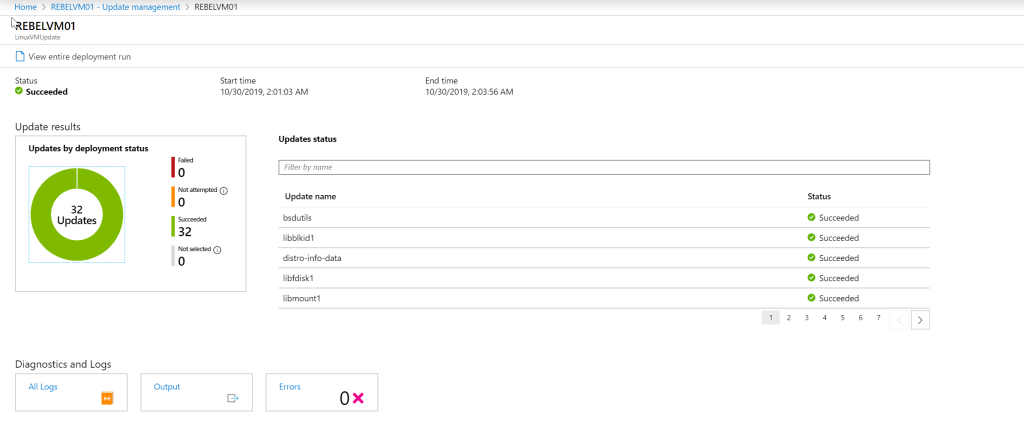This screenshot has height=447, width=1024.
Task: Click the Not selected info icon
Action: tap(217, 250)
